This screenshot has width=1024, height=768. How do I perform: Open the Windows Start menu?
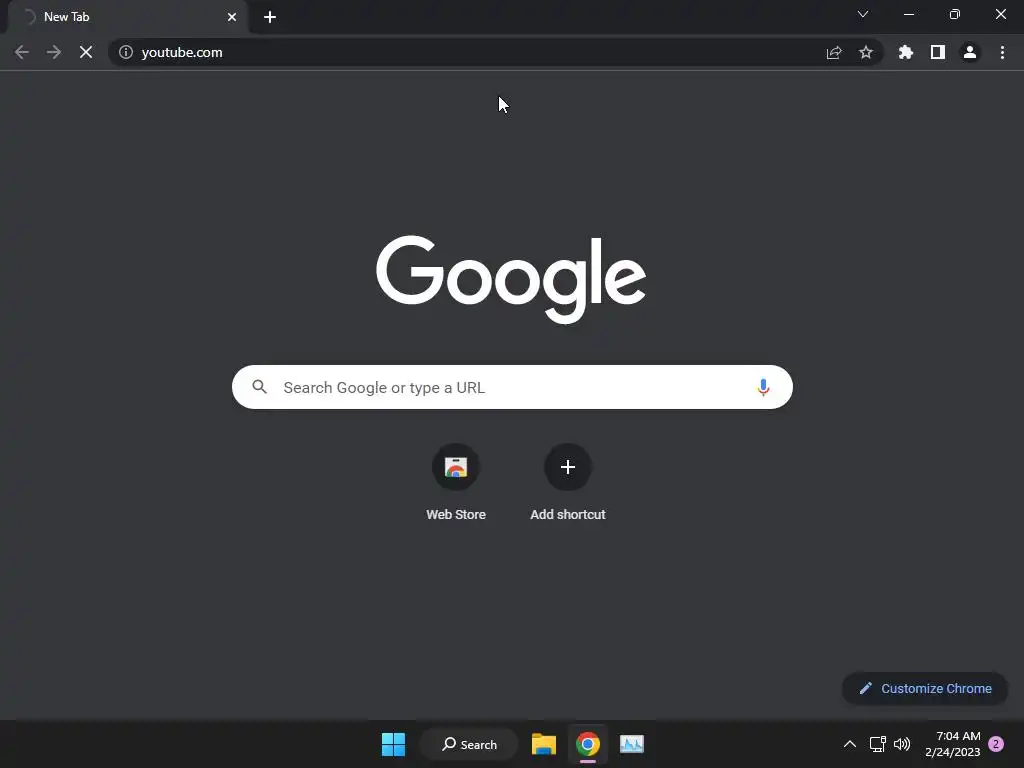pos(393,744)
